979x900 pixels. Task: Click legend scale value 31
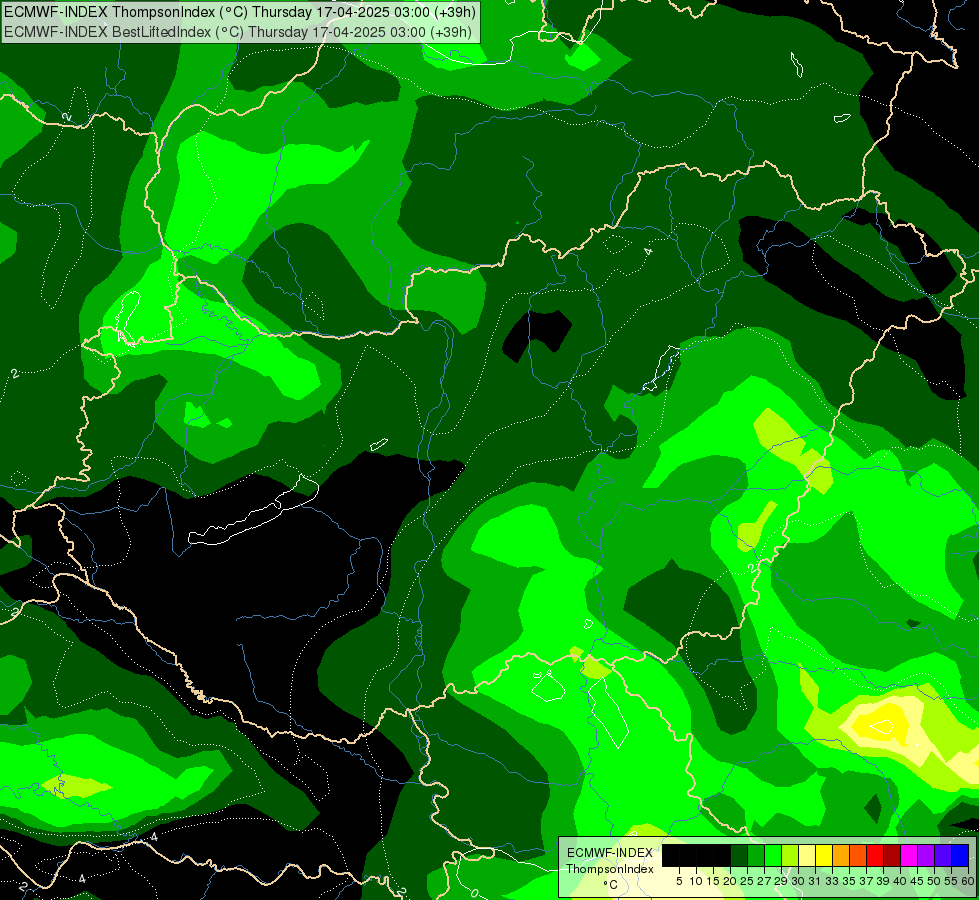pyautogui.click(x=815, y=881)
